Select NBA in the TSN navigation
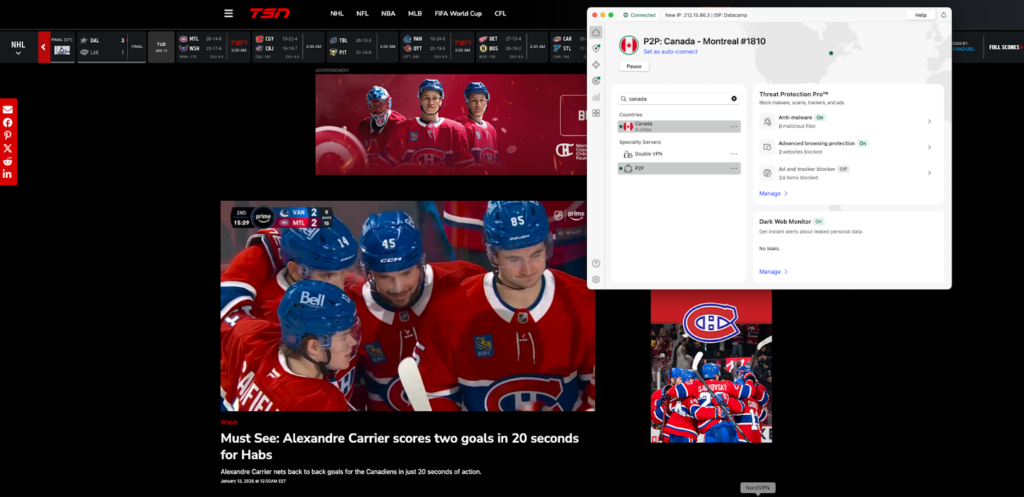Screen dimensions: 1024x497 click(388, 13)
